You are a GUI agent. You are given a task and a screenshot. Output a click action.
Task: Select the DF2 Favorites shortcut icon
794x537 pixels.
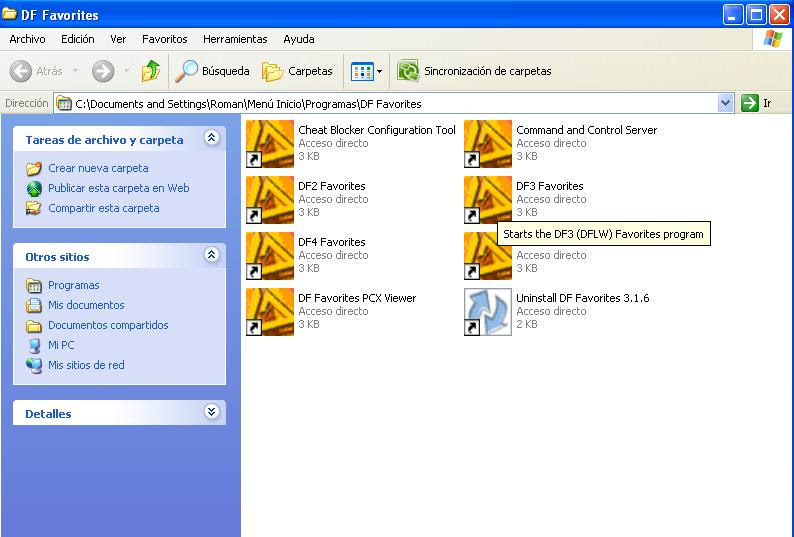coord(270,200)
